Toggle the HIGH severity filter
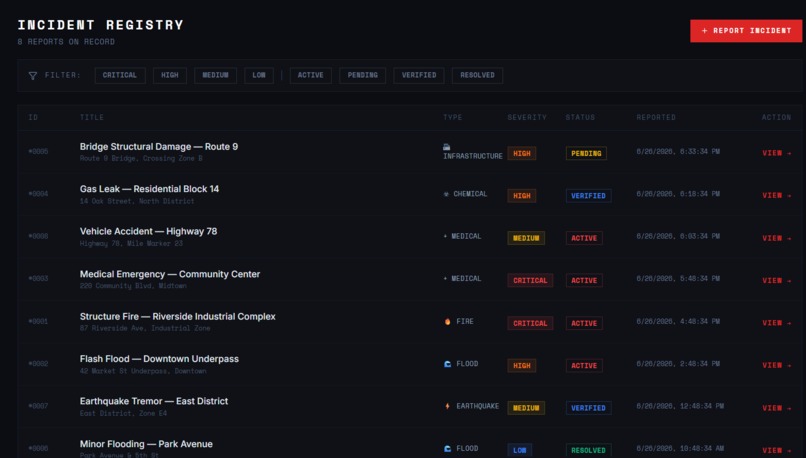 point(170,75)
